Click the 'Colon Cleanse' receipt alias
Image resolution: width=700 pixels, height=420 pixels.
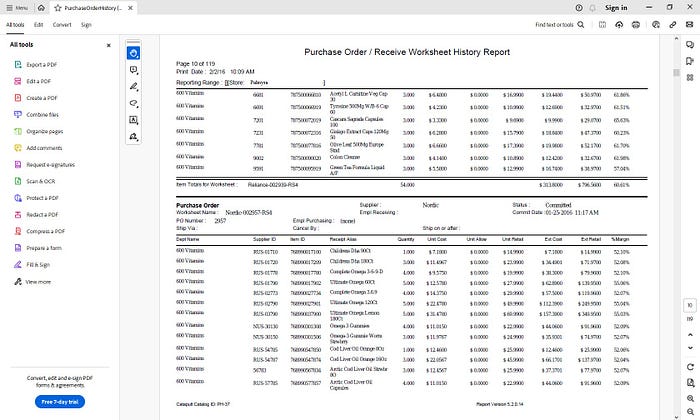coord(345,157)
